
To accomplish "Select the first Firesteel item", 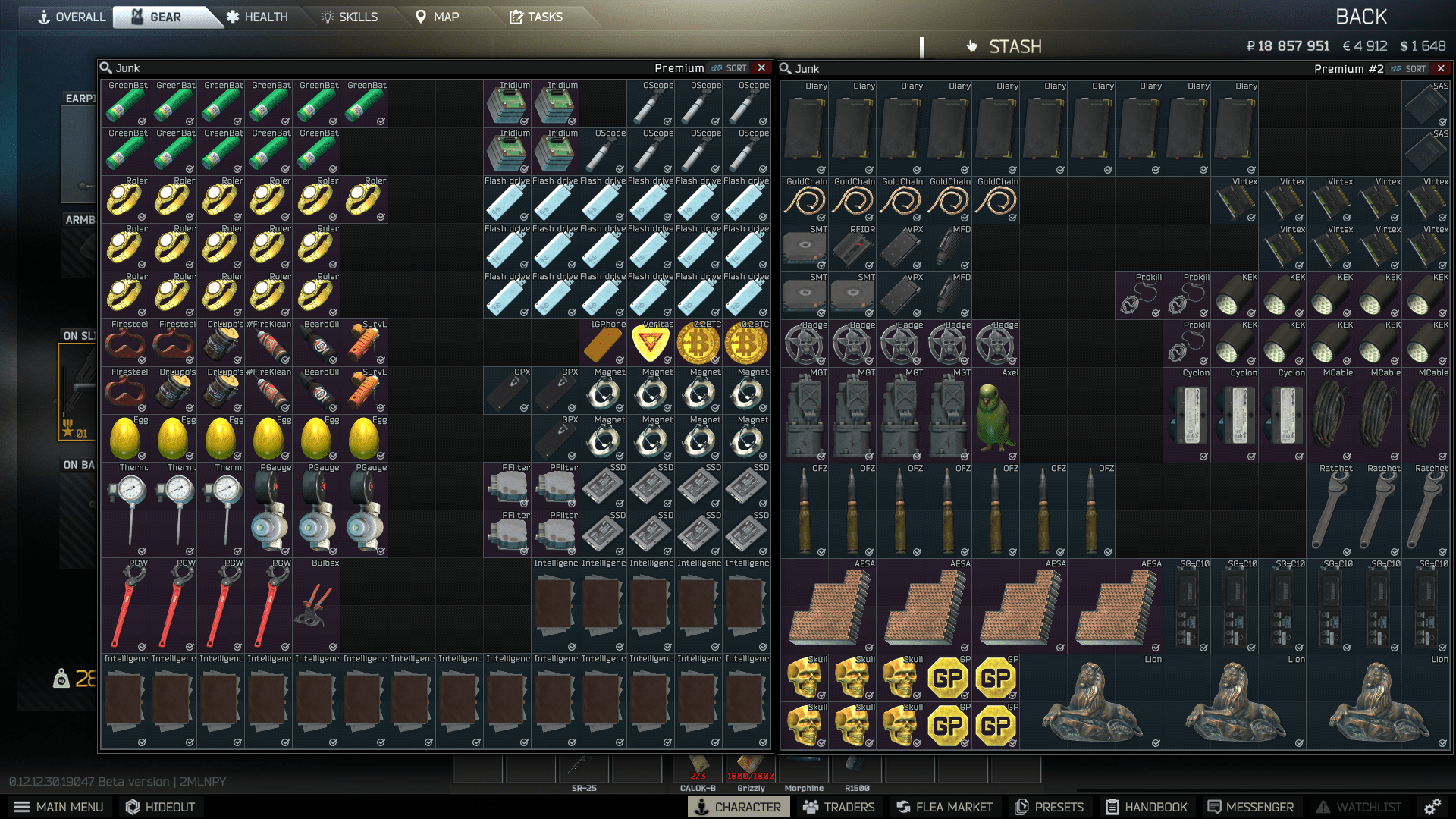I will click(x=125, y=342).
